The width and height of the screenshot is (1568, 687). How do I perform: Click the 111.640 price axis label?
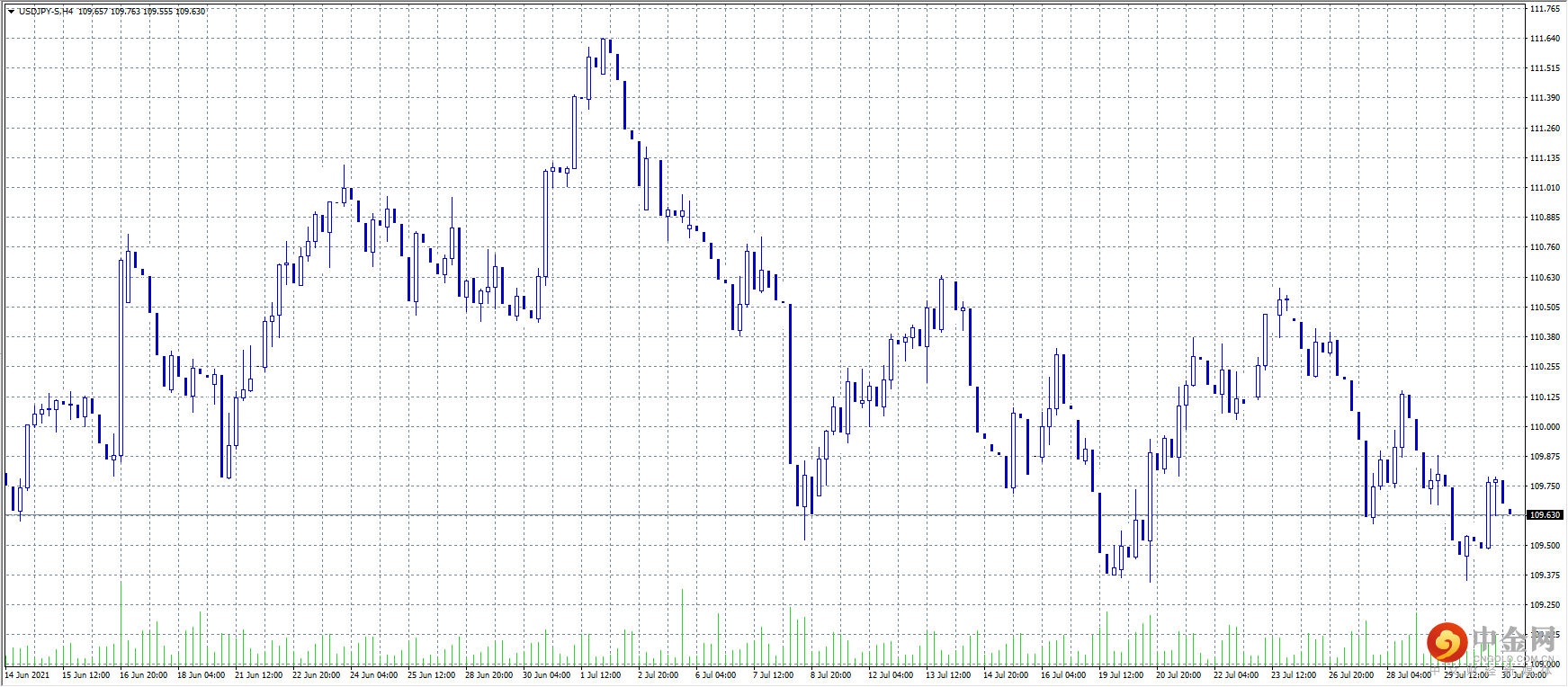1545,39
